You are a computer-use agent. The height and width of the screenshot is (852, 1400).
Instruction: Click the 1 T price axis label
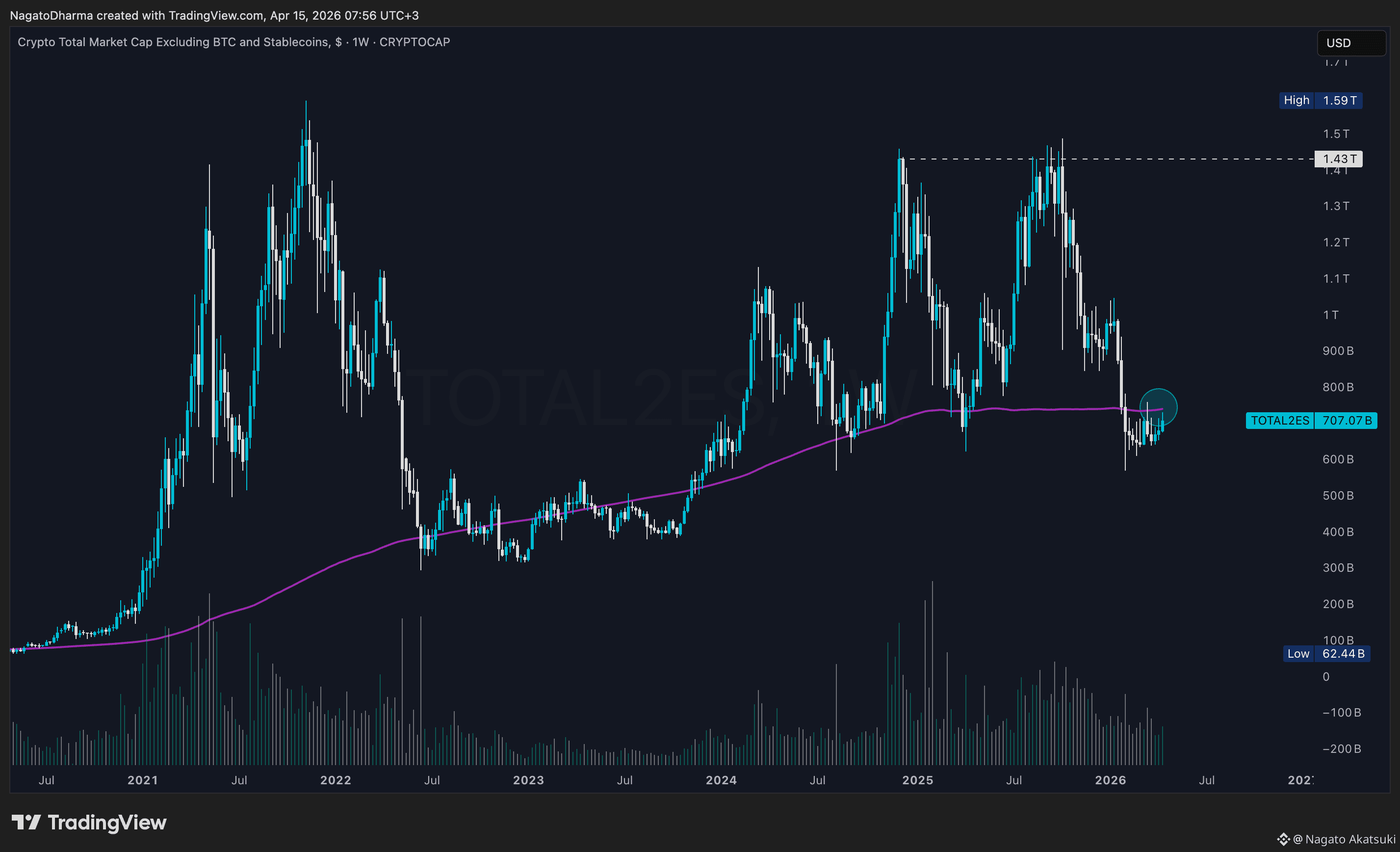click(x=1331, y=315)
